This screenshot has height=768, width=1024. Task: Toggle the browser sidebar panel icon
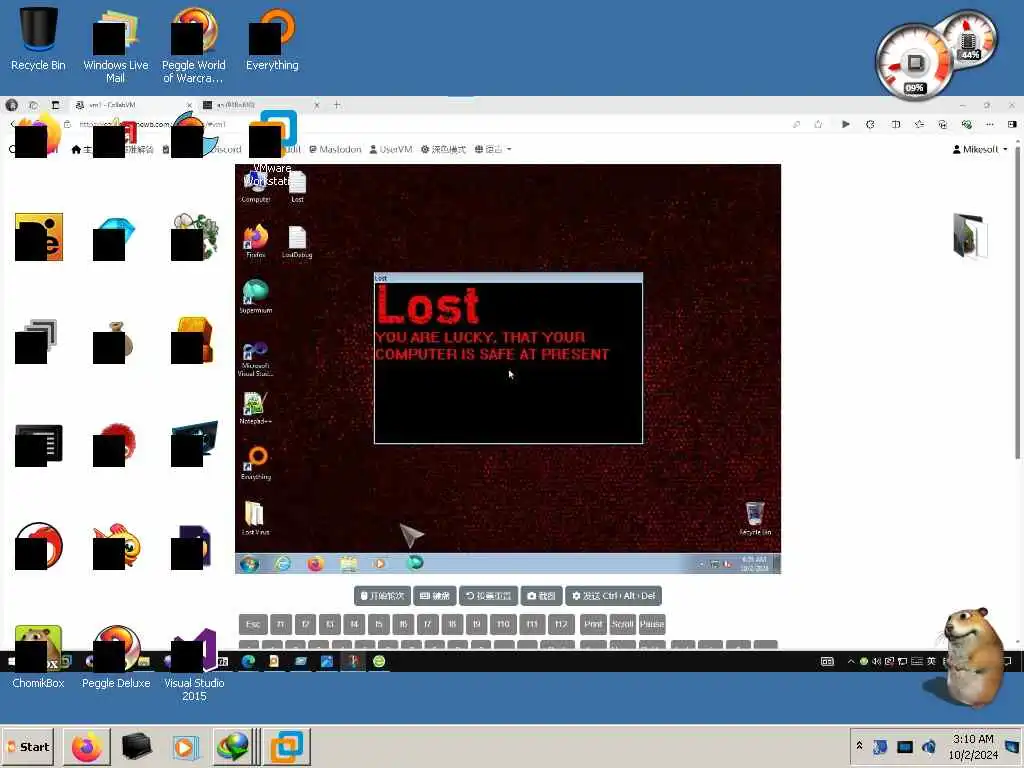click(x=1012, y=124)
